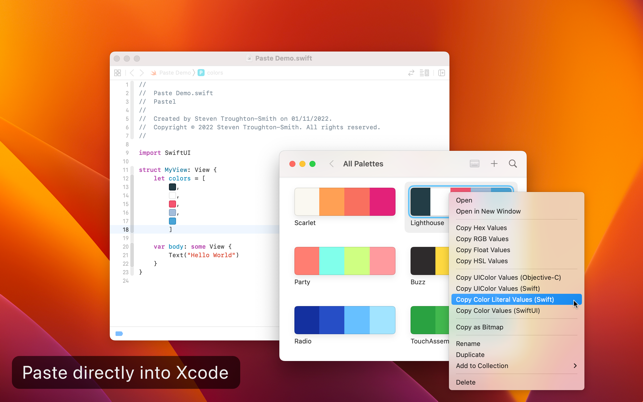Click the back chevron beside All Palettes
643x402 pixels.
331,164
